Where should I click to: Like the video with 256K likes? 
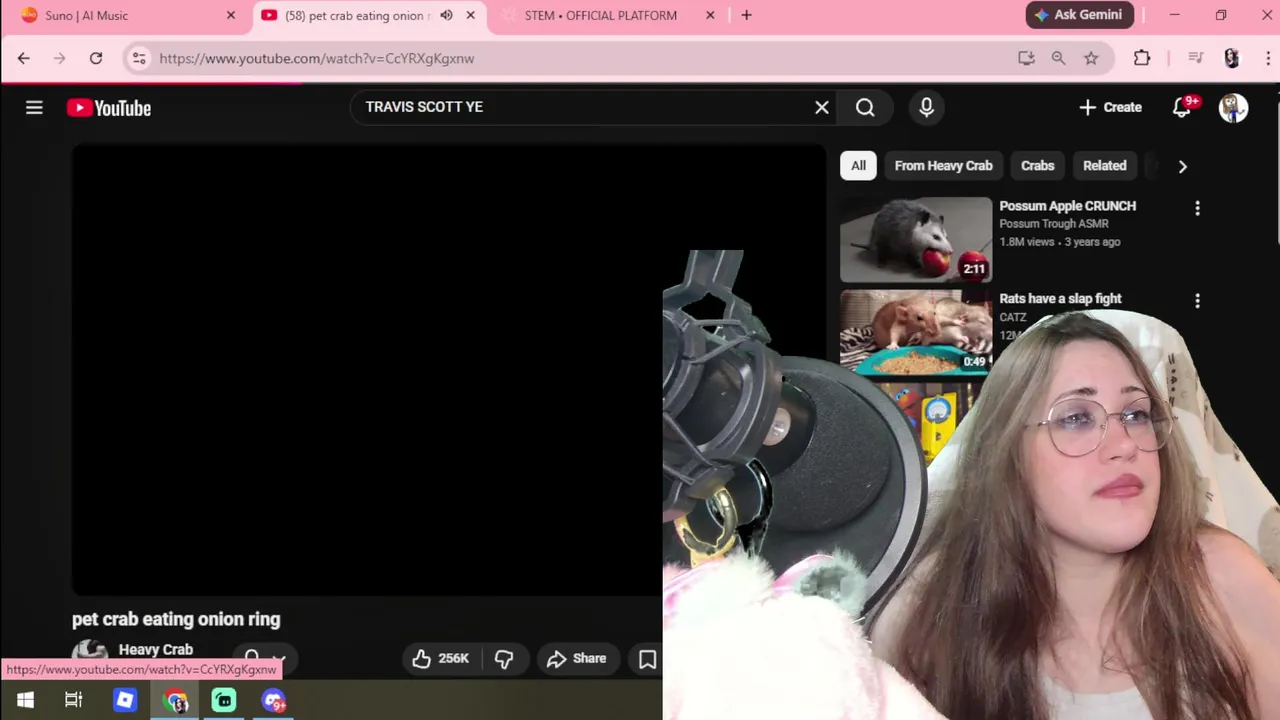440,658
